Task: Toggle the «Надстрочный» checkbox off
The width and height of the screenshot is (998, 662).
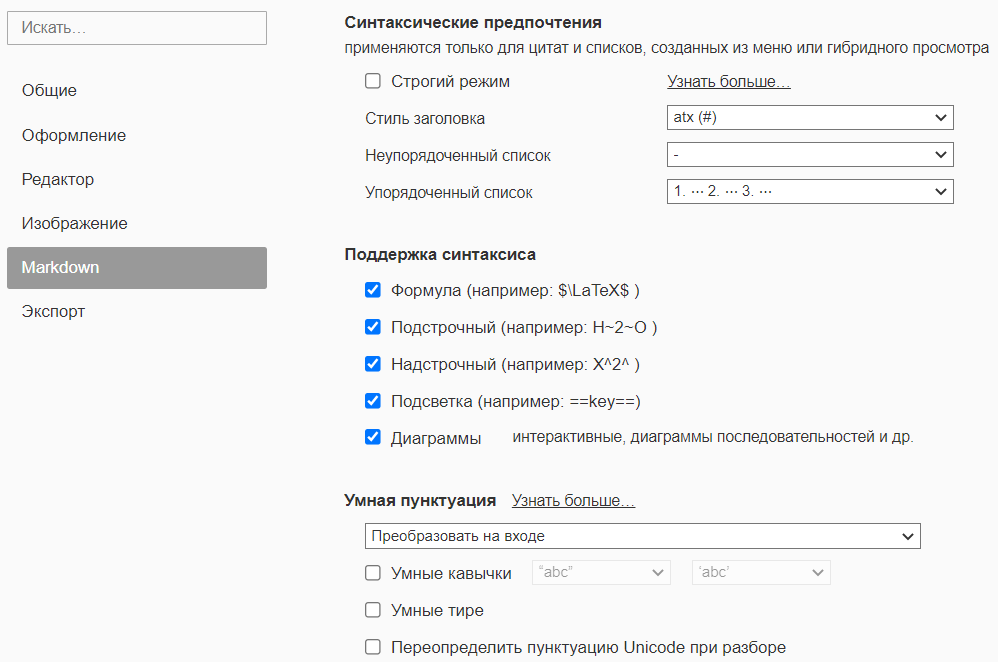Action: tap(373, 364)
